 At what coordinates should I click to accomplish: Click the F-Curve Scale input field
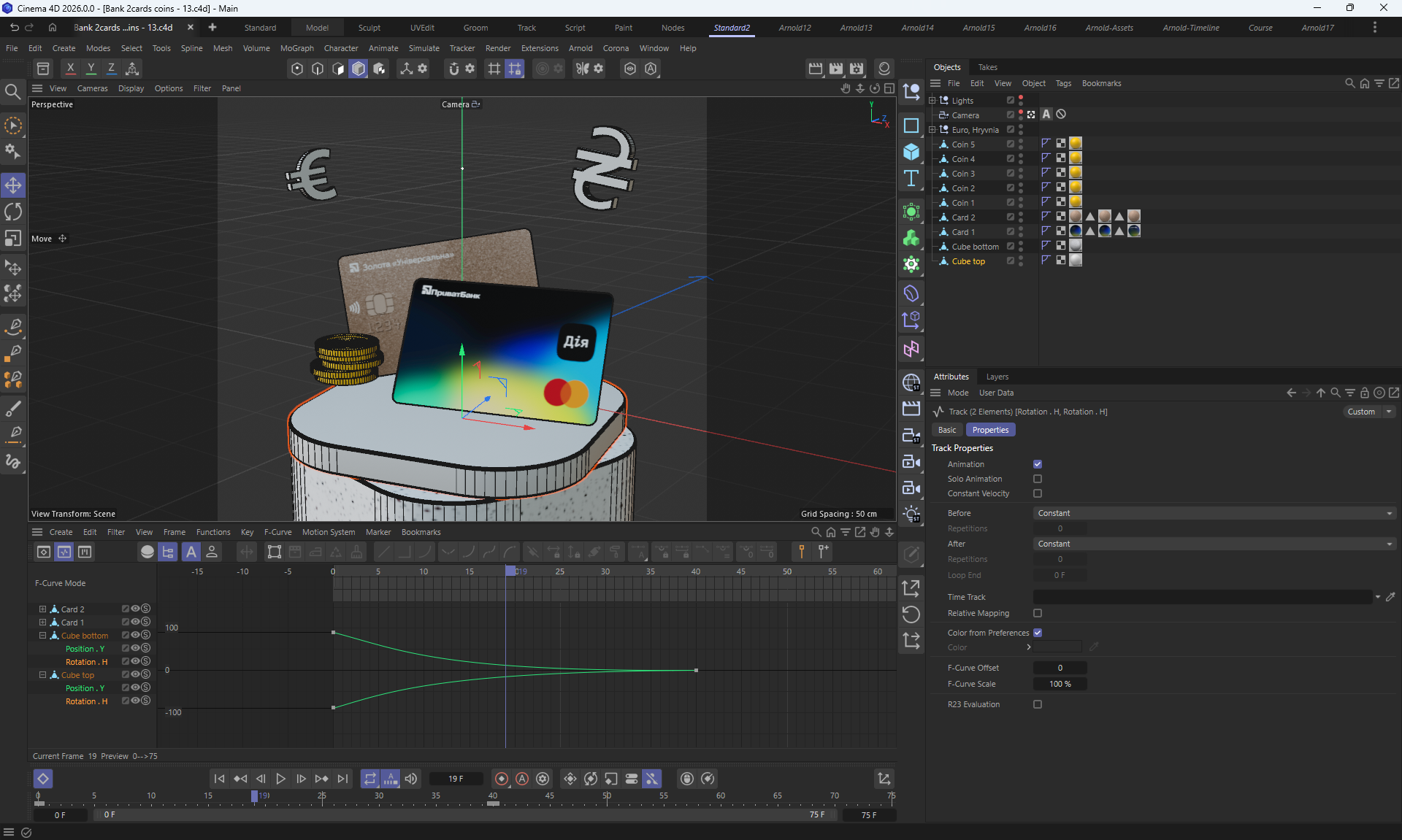(x=1060, y=684)
